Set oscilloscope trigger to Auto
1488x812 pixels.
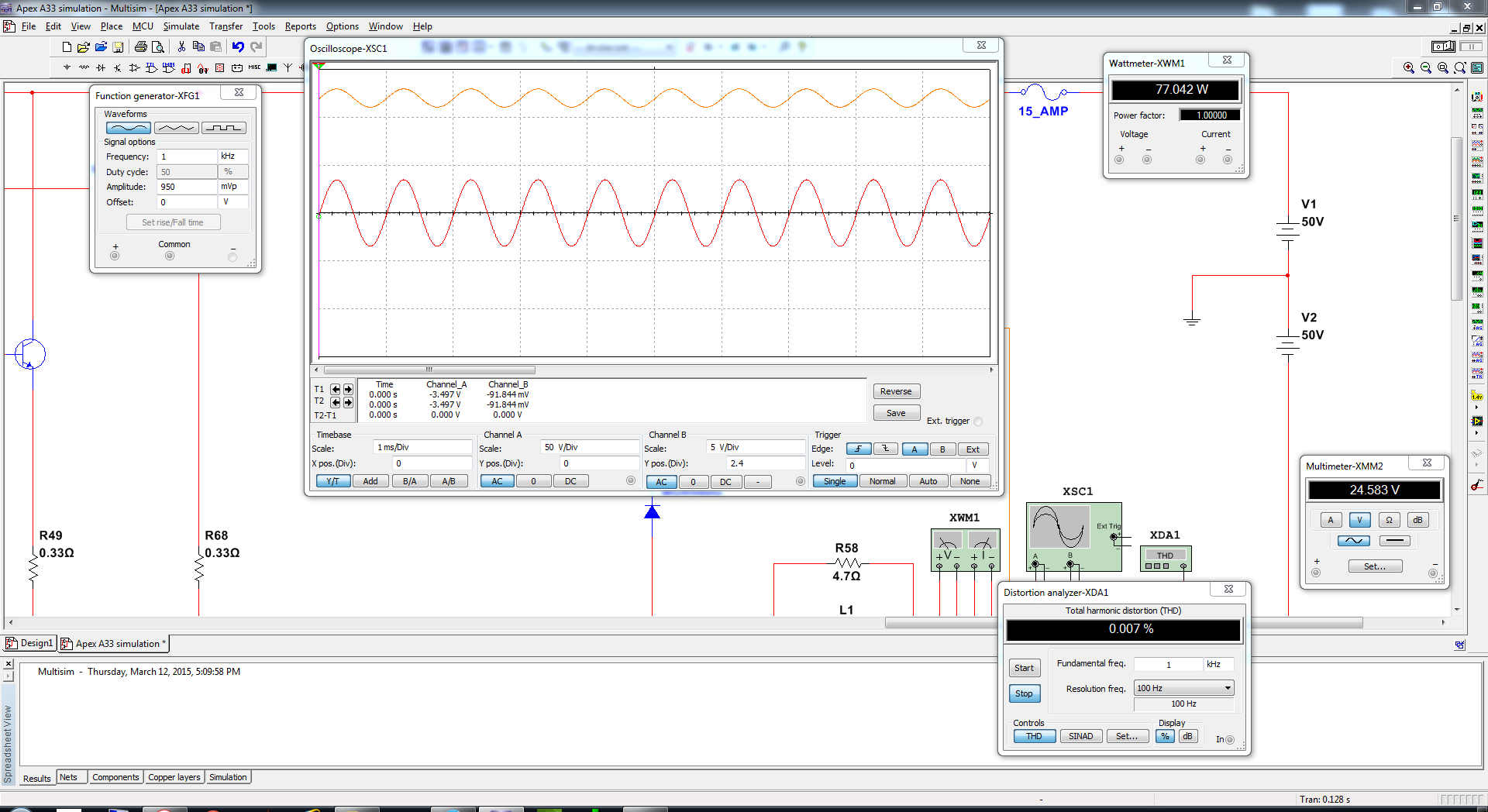click(928, 481)
